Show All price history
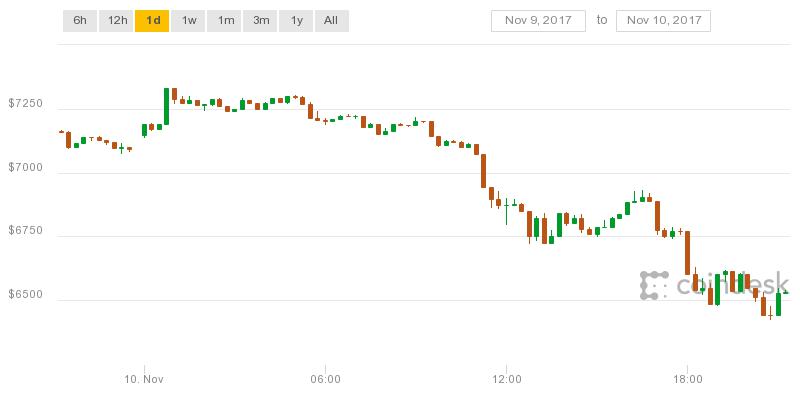800x400 pixels. point(332,20)
